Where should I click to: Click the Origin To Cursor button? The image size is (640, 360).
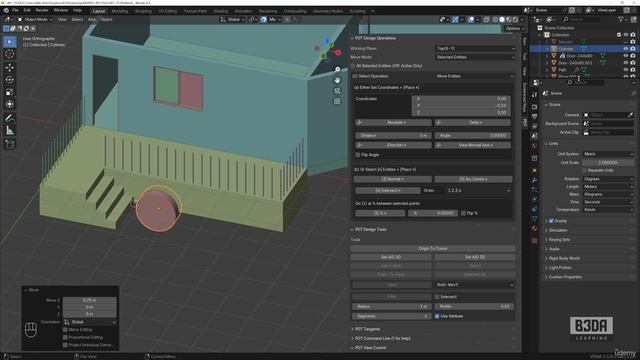pos(433,249)
